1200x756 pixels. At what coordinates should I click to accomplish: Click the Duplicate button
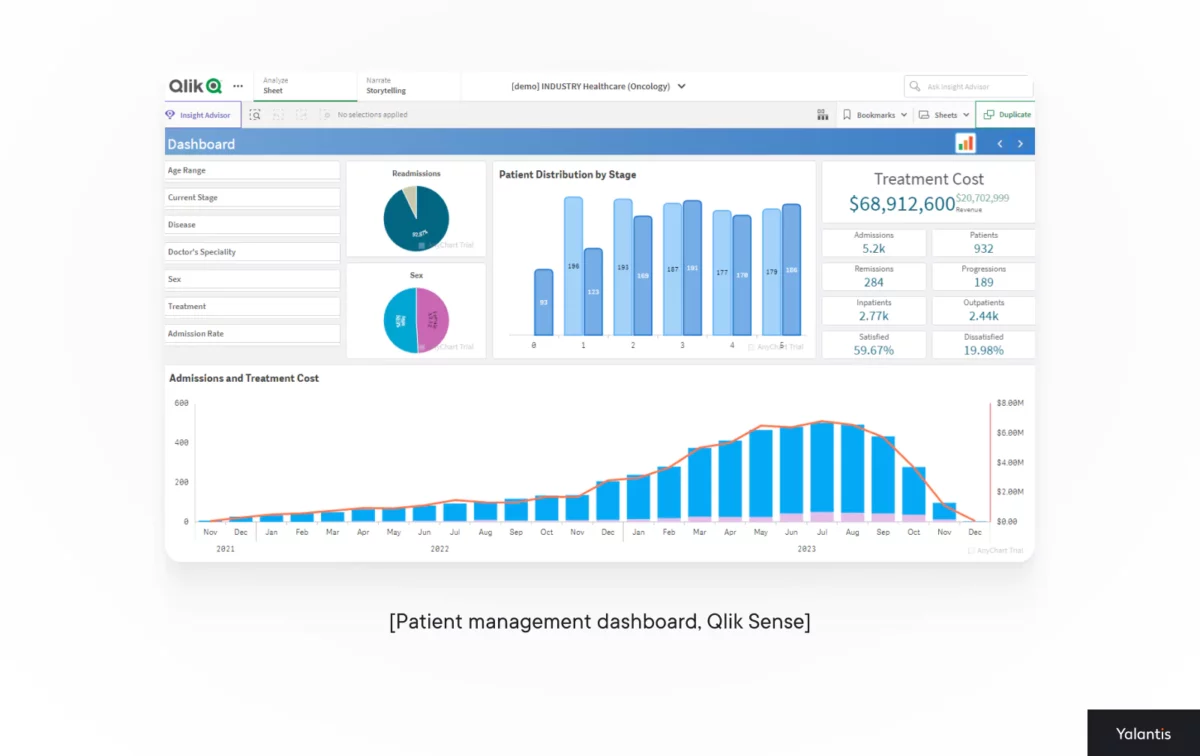tap(1008, 114)
